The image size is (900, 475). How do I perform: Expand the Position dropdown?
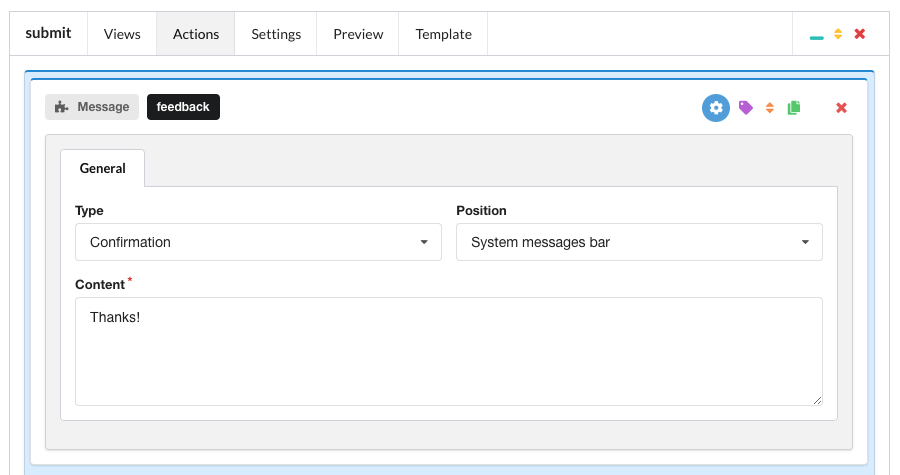(639, 242)
